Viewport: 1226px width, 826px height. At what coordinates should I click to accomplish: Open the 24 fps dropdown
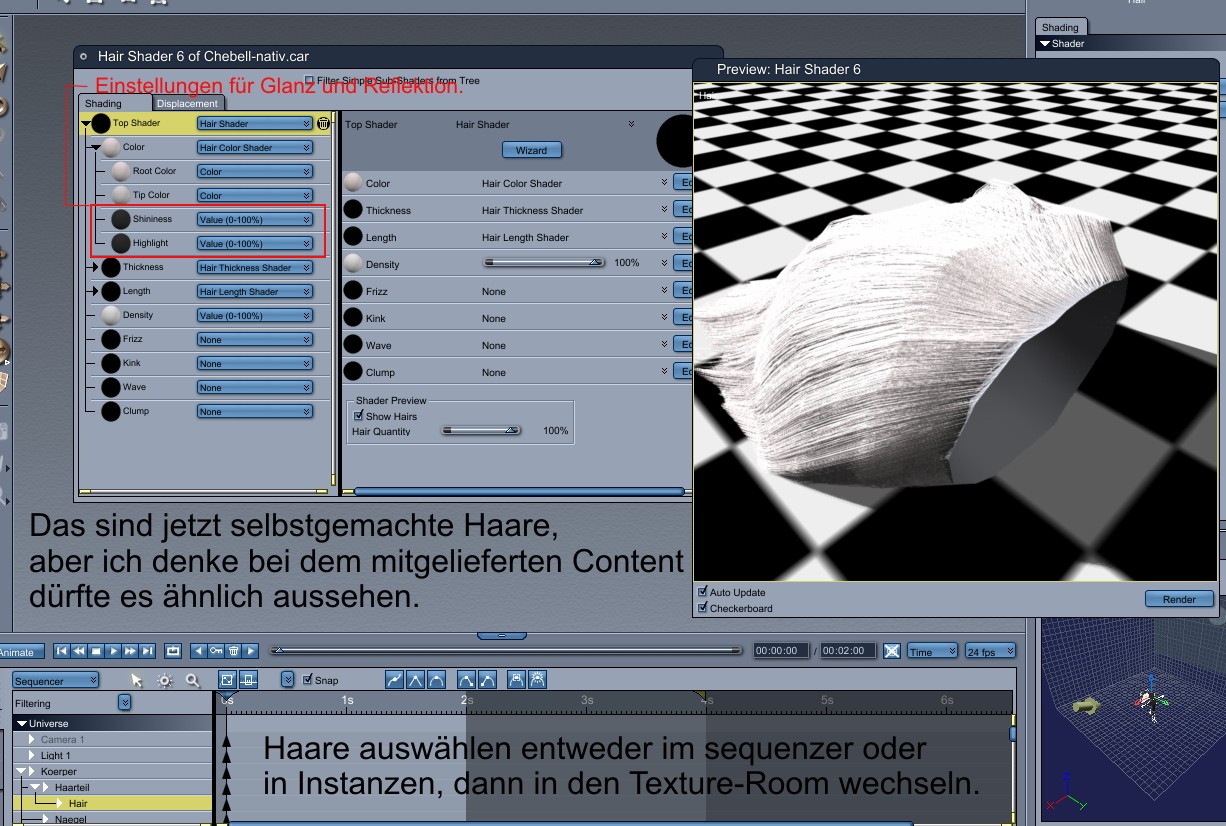coord(990,651)
